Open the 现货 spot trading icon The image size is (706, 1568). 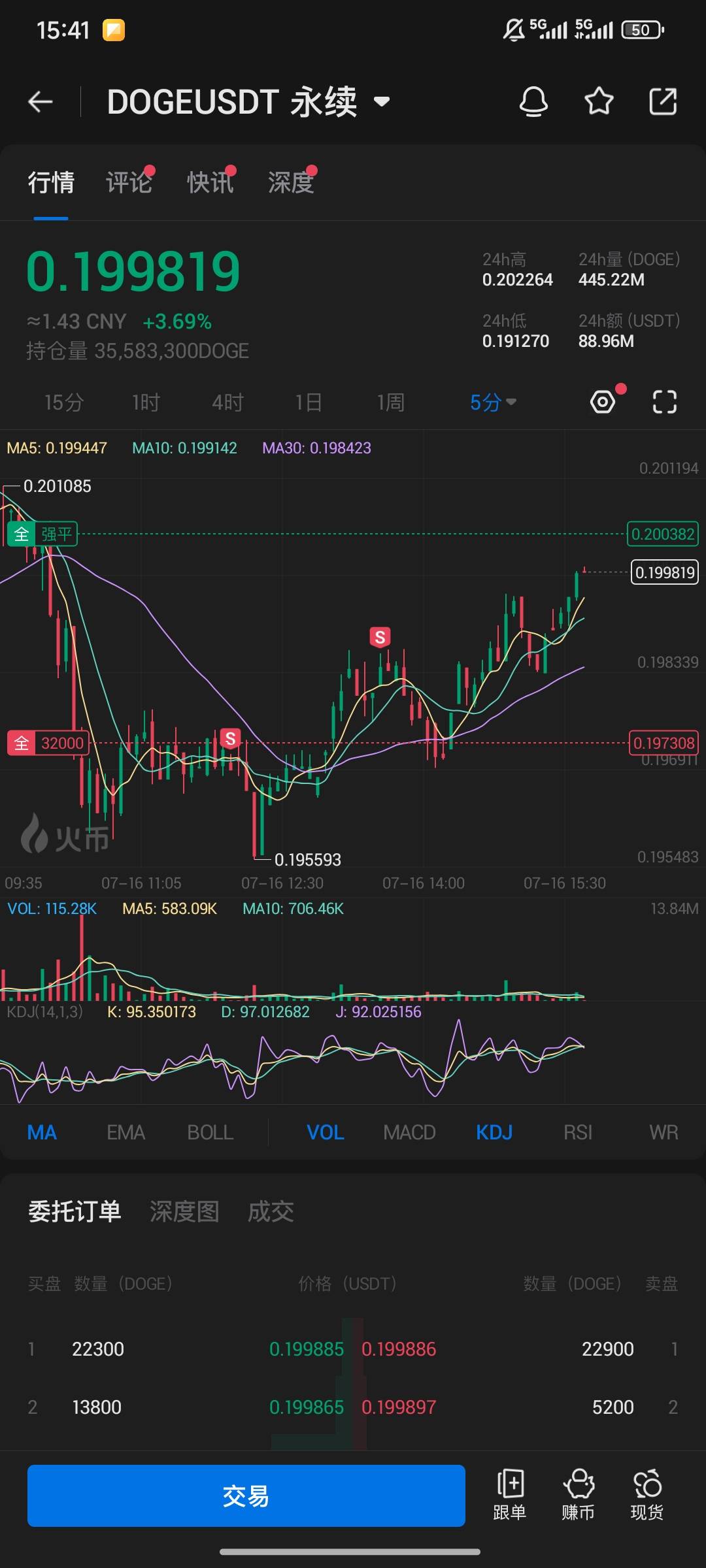click(647, 1495)
